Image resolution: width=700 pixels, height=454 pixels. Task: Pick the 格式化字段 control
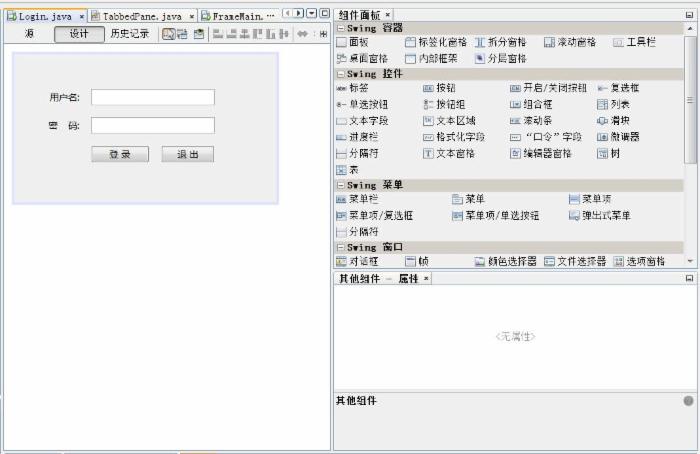(454, 137)
